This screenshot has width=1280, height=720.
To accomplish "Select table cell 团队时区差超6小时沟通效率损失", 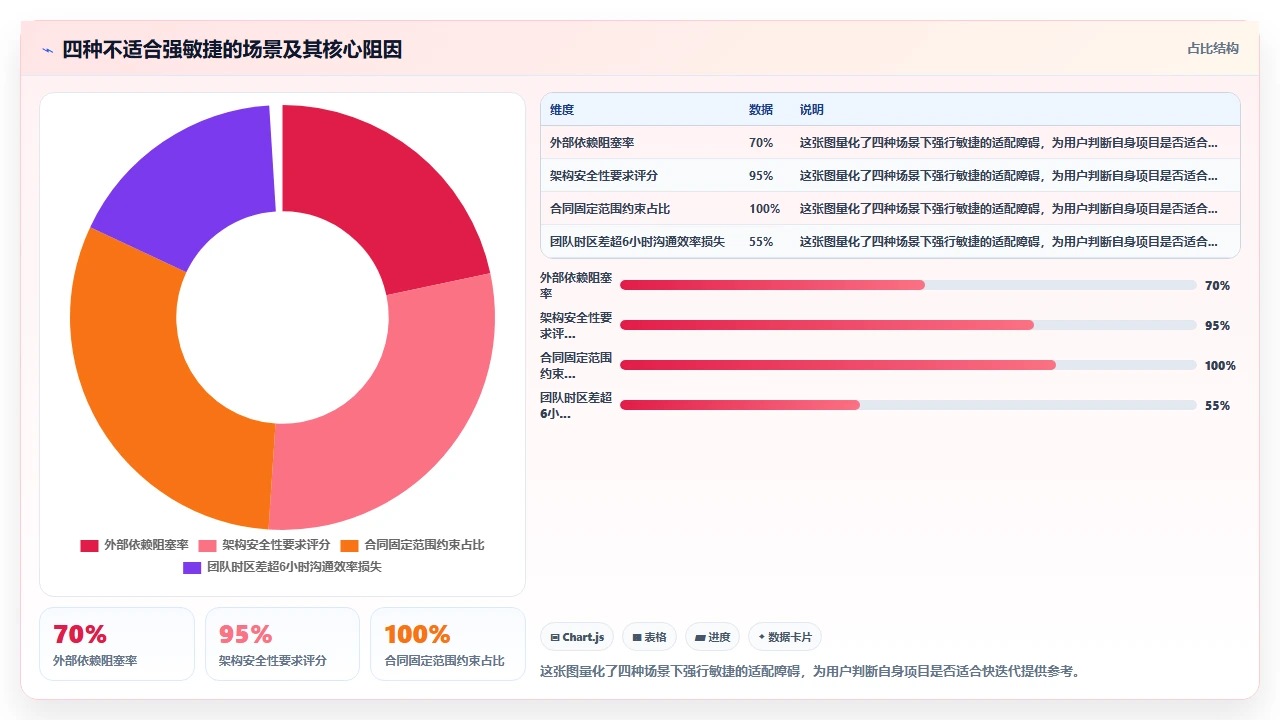I will pyautogui.click(x=637, y=242).
